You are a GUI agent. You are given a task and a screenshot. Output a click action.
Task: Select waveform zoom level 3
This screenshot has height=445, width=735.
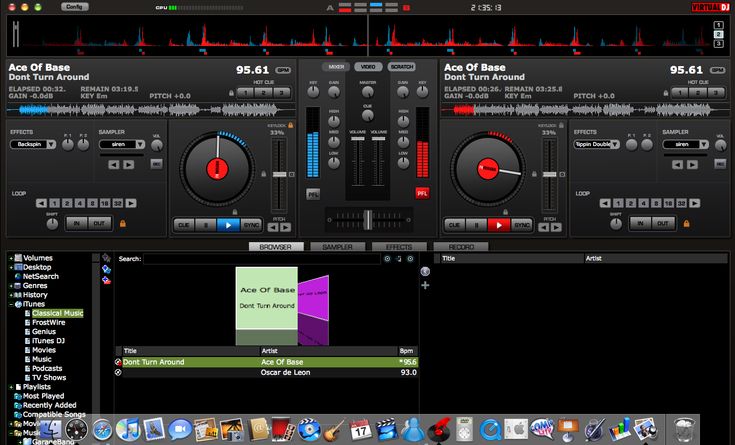click(x=718, y=44)
